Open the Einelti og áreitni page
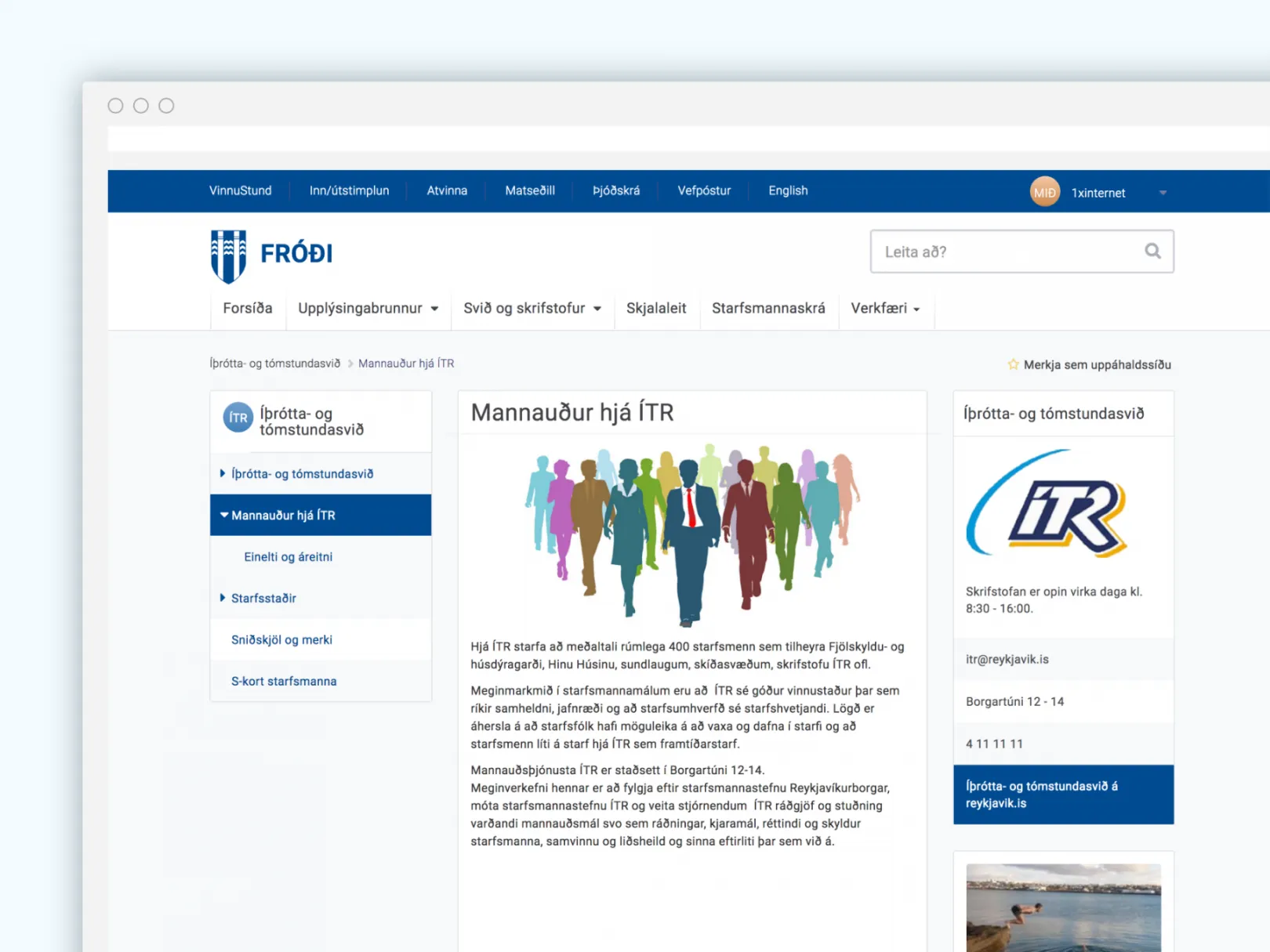The image size is (1270, 952). [x=288, y=557]
